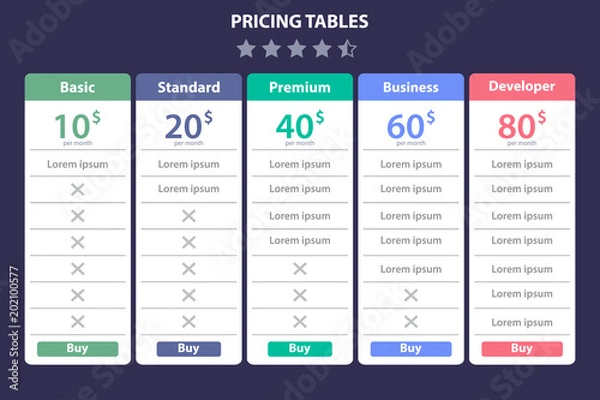600x400 pixels.
Task: Select the Premium plan header
Action: tap(300, 87)
